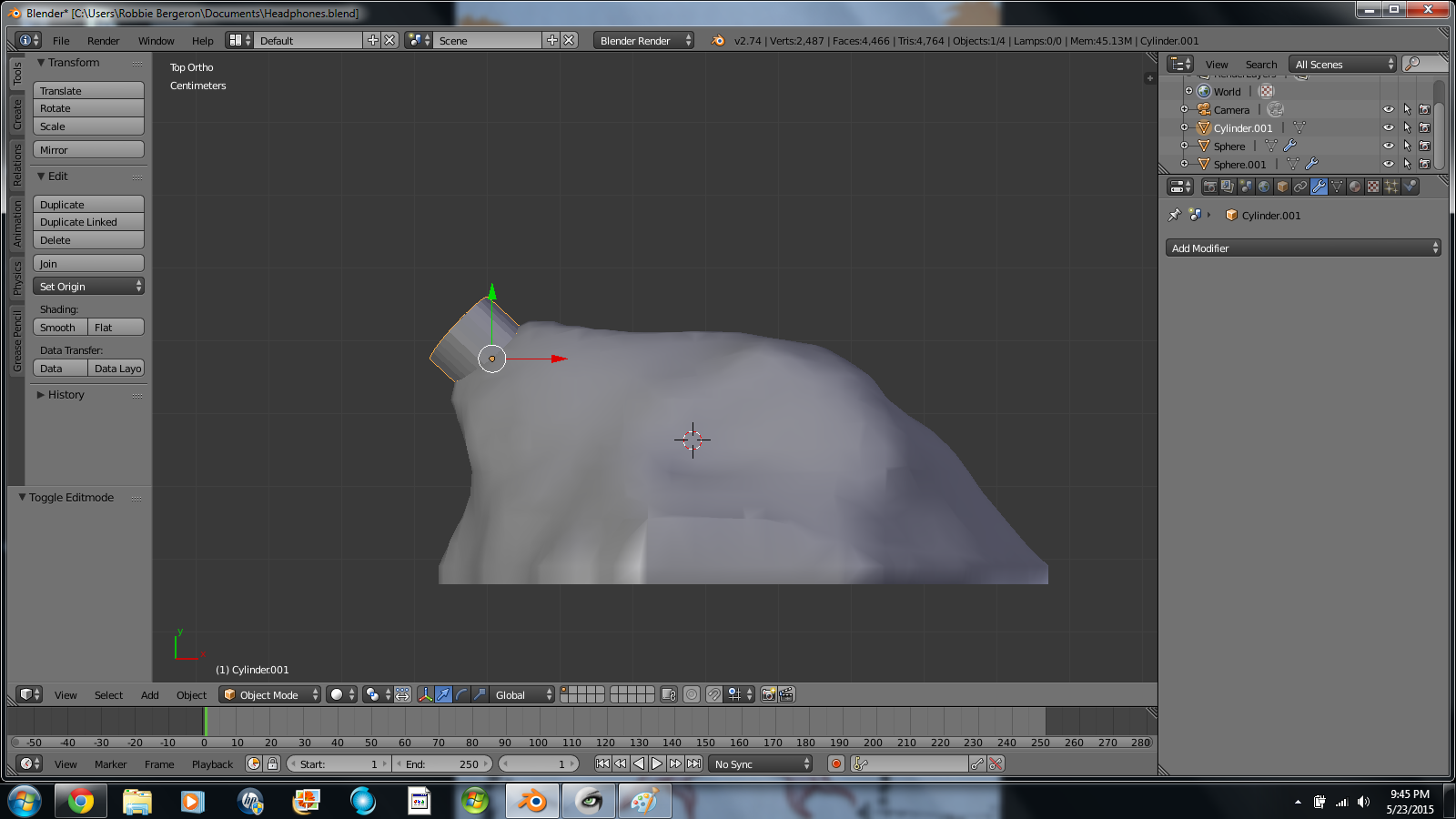Open the Texture properties tab

(1373, 187)
